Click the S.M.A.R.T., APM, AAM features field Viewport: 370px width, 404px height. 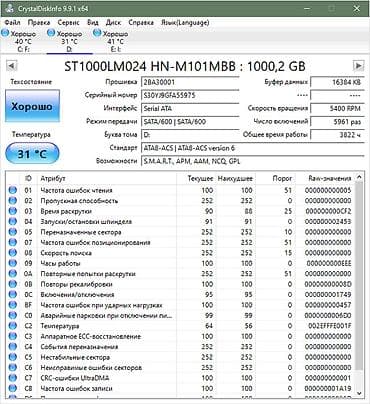point(253,161)
